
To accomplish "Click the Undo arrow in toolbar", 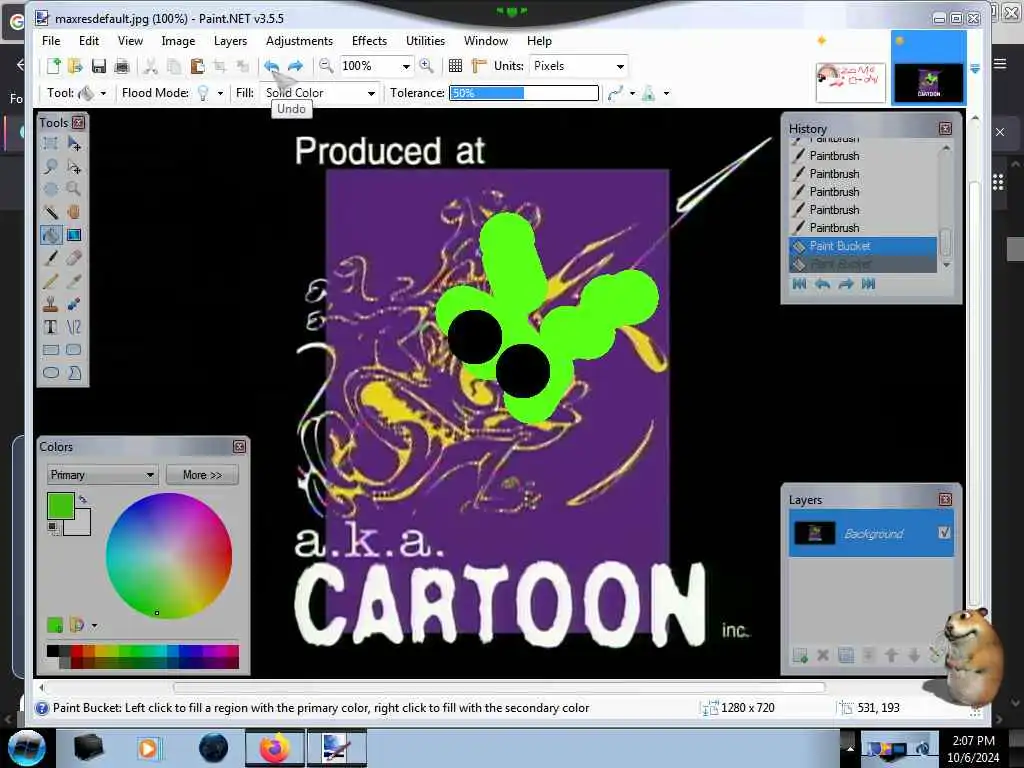I will pyautogui.click(x=272, y=66).
